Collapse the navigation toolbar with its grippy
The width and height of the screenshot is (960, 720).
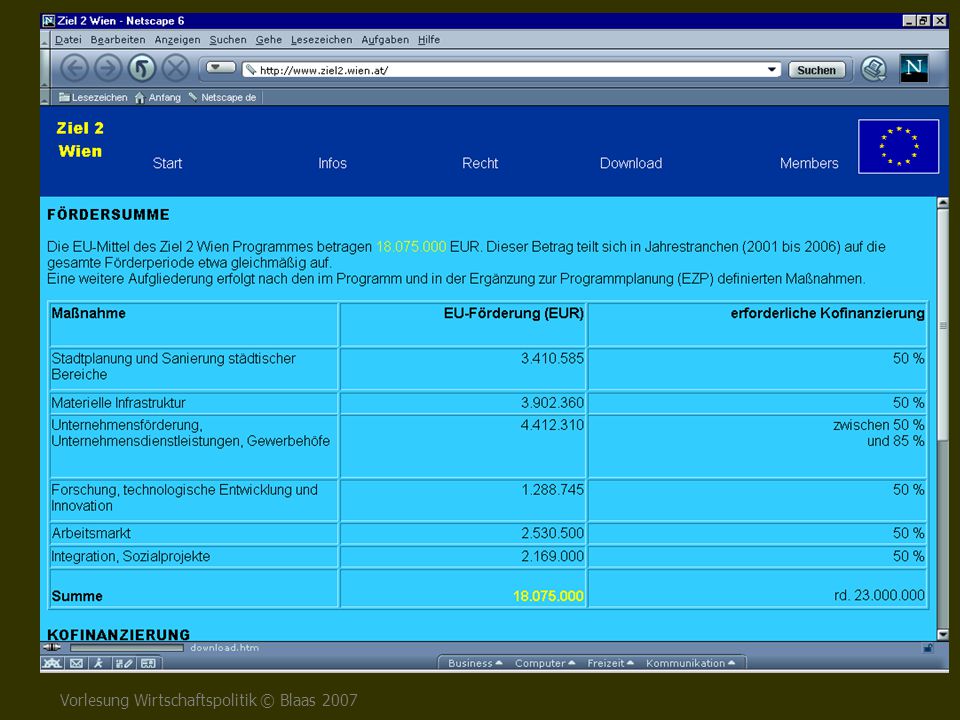(44, 68)
